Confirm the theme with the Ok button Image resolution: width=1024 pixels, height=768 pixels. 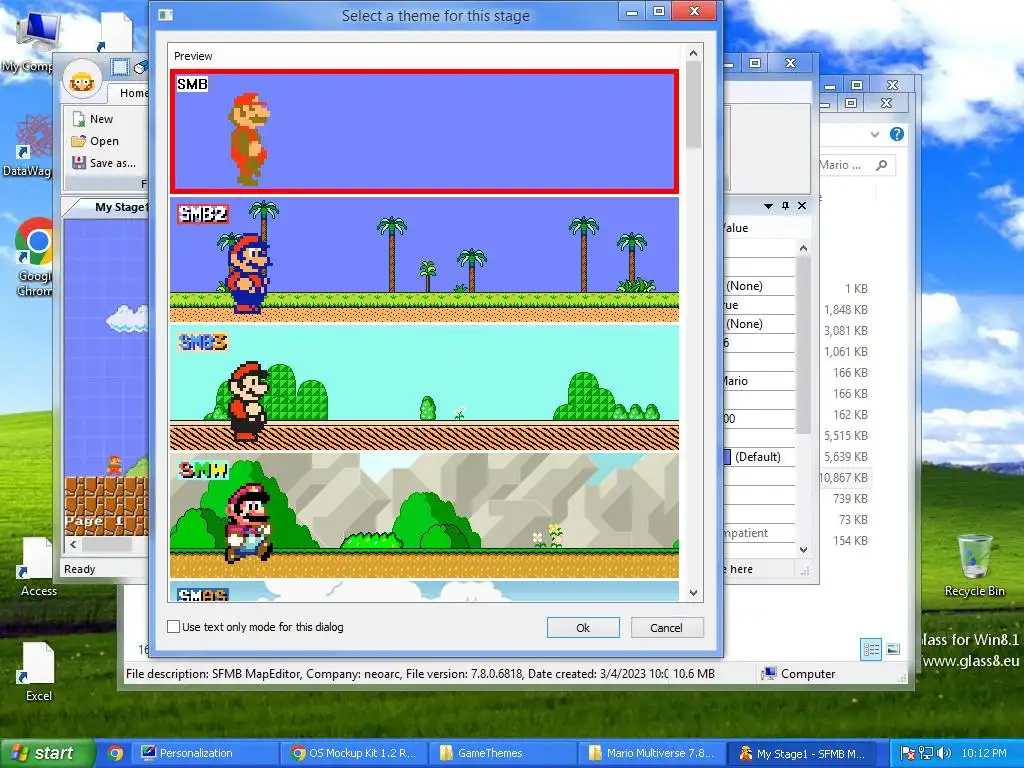click(583, 628)
